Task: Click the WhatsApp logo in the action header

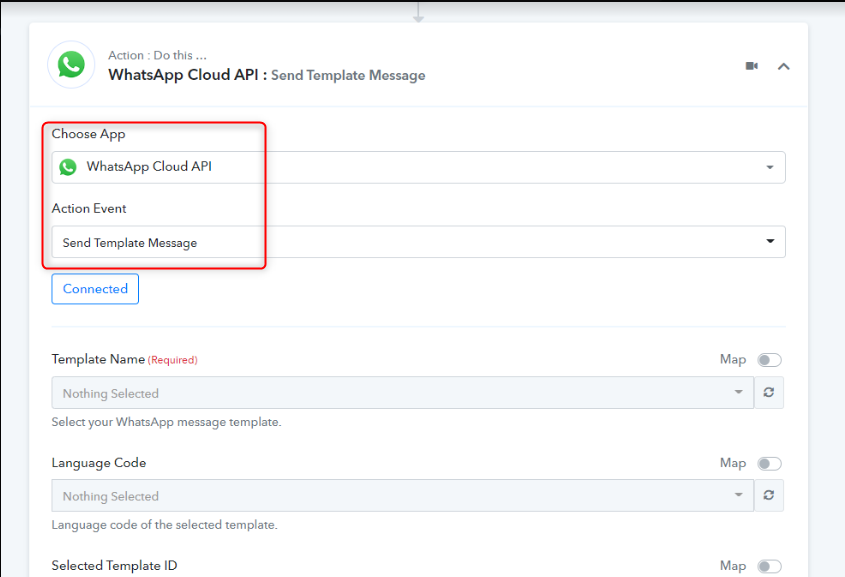Action: (71, 65)
